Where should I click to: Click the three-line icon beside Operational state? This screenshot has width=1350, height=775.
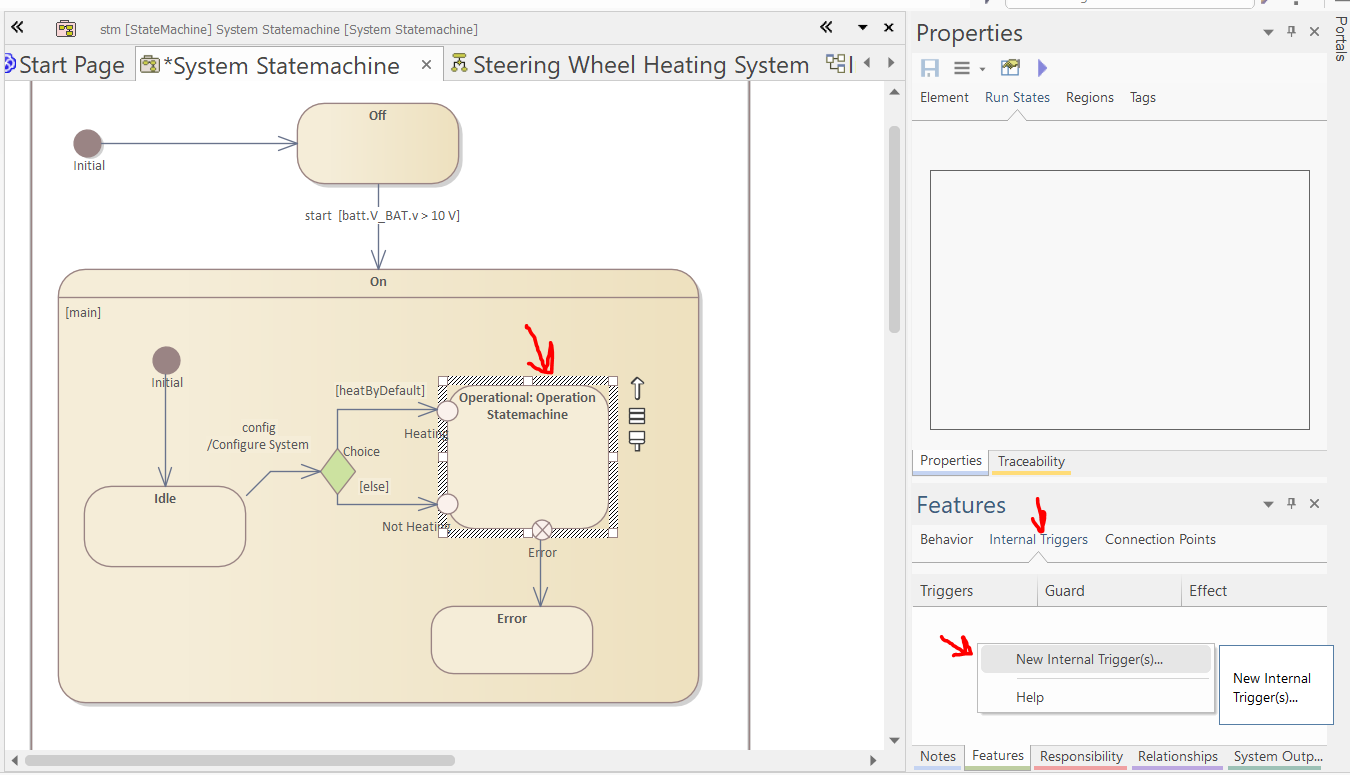[x=637, y=416]
